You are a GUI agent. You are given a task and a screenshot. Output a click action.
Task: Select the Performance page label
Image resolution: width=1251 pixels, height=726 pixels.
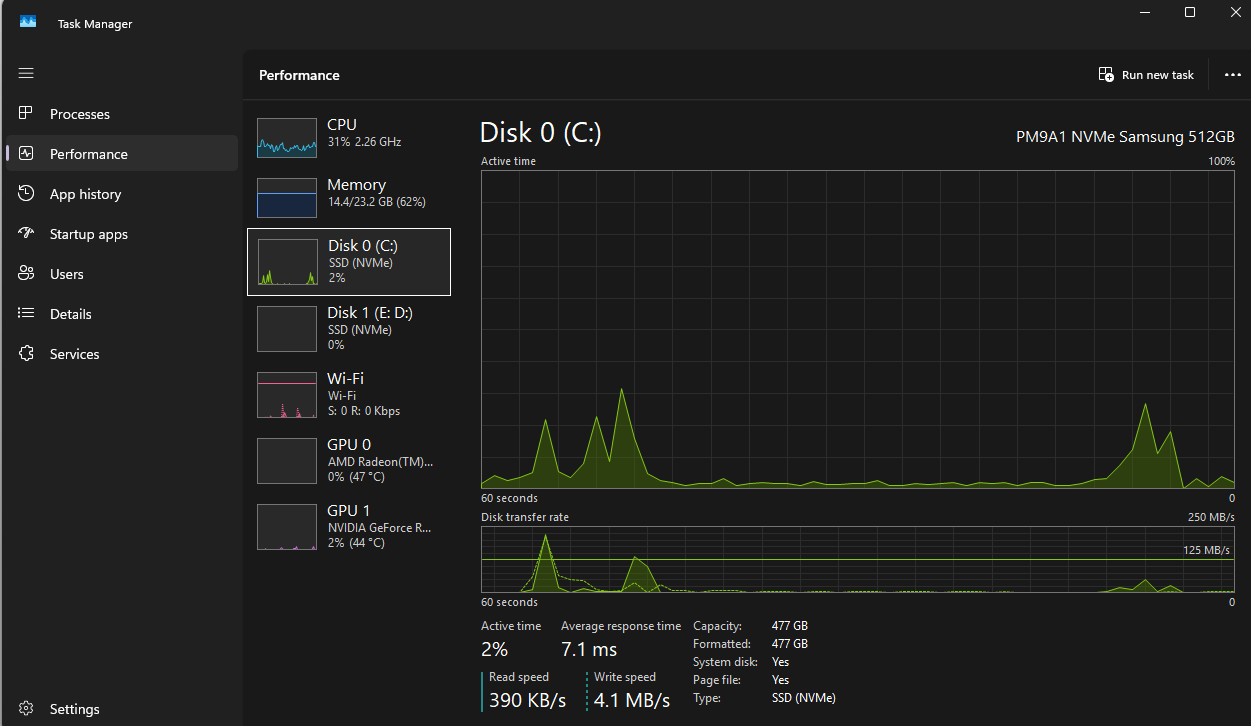(x=89, y=154)
